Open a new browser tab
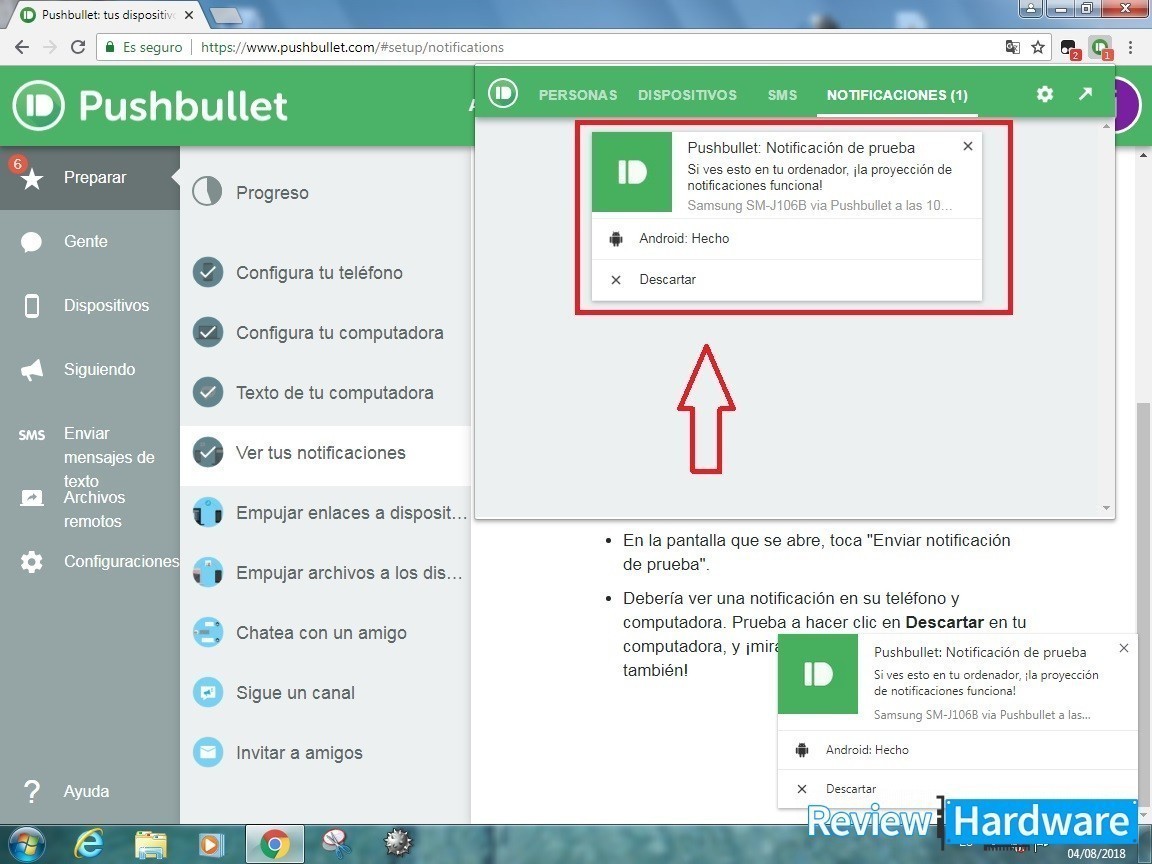This screenshot has width=1152, height=864. tap(226, 15)
